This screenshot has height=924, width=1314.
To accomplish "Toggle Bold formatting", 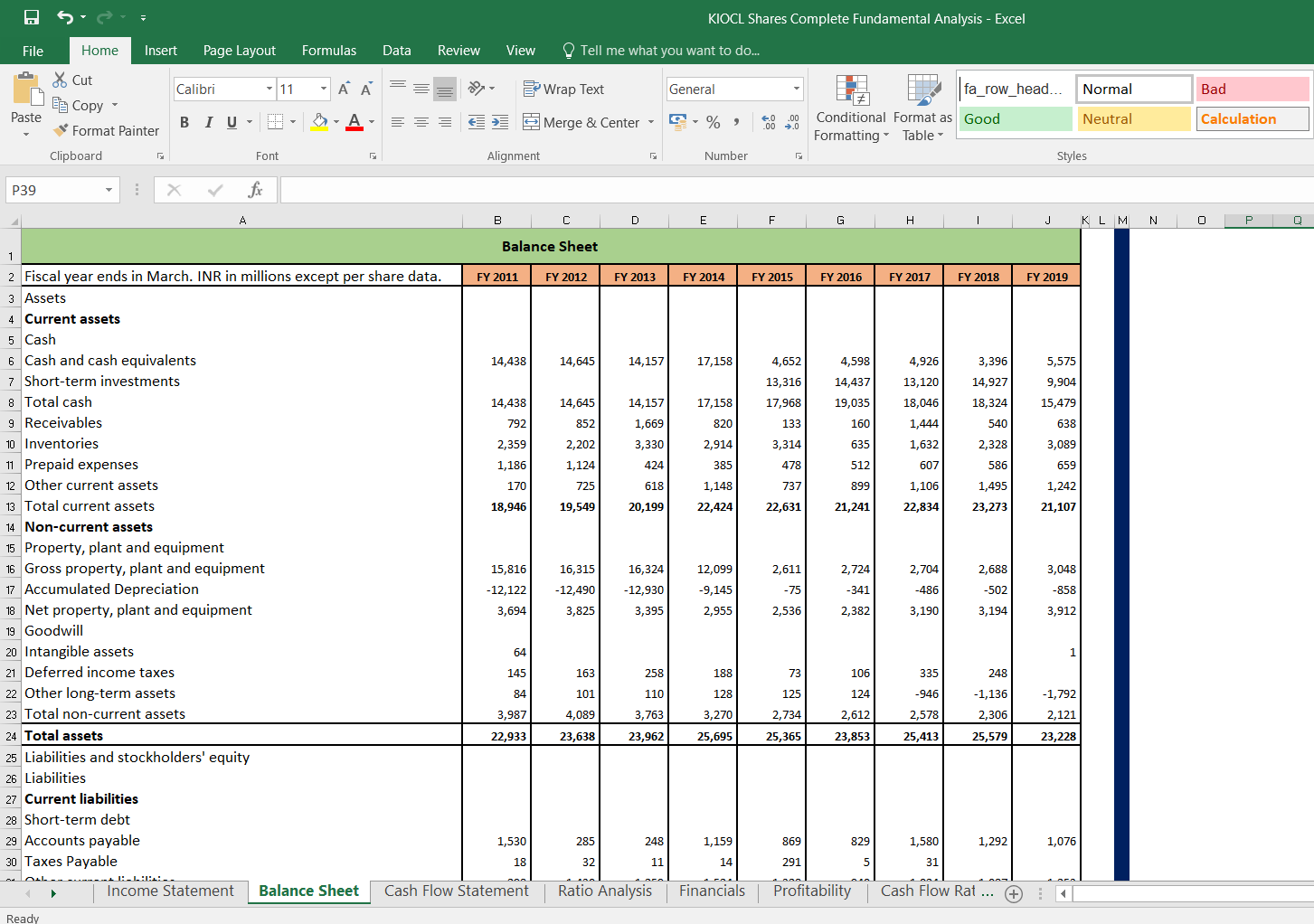I will point(184,122).
